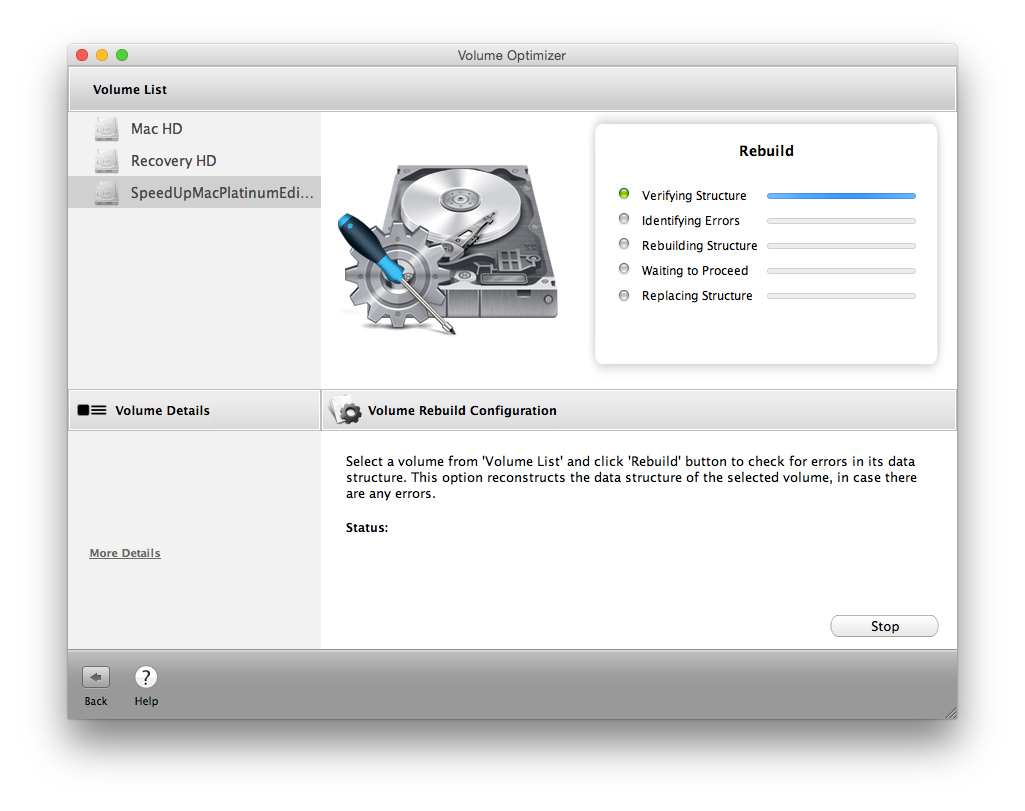Click Rebuilding Structure progress bar
The width and height of the screenshot is (1025, 811).
pos(841,246)
